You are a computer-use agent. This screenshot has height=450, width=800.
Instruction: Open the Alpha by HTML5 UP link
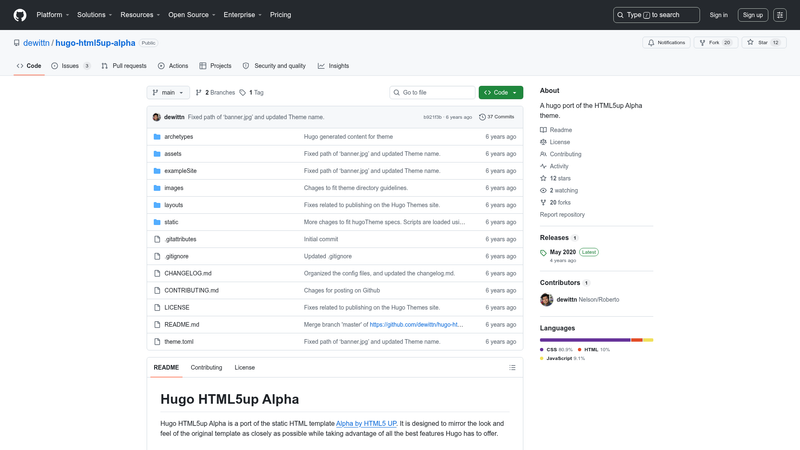coord(366,423)
